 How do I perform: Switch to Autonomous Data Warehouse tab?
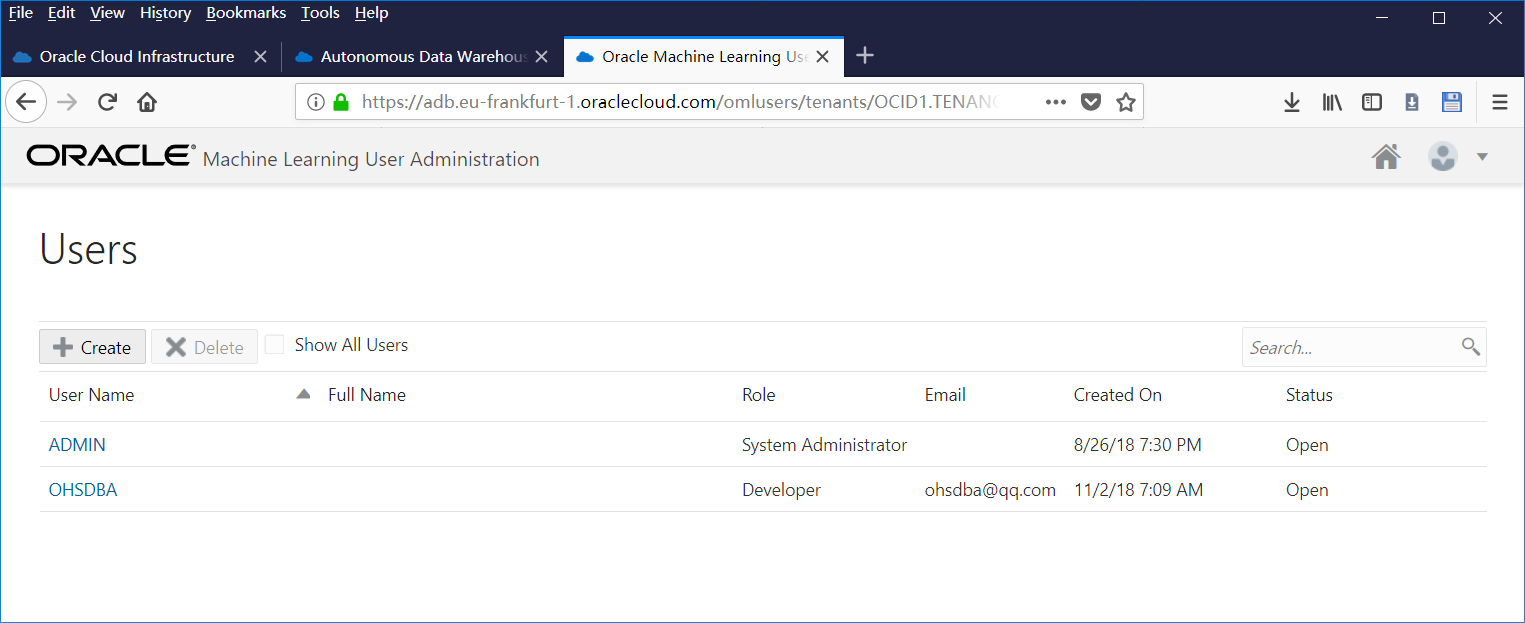(x=424, y=57)
